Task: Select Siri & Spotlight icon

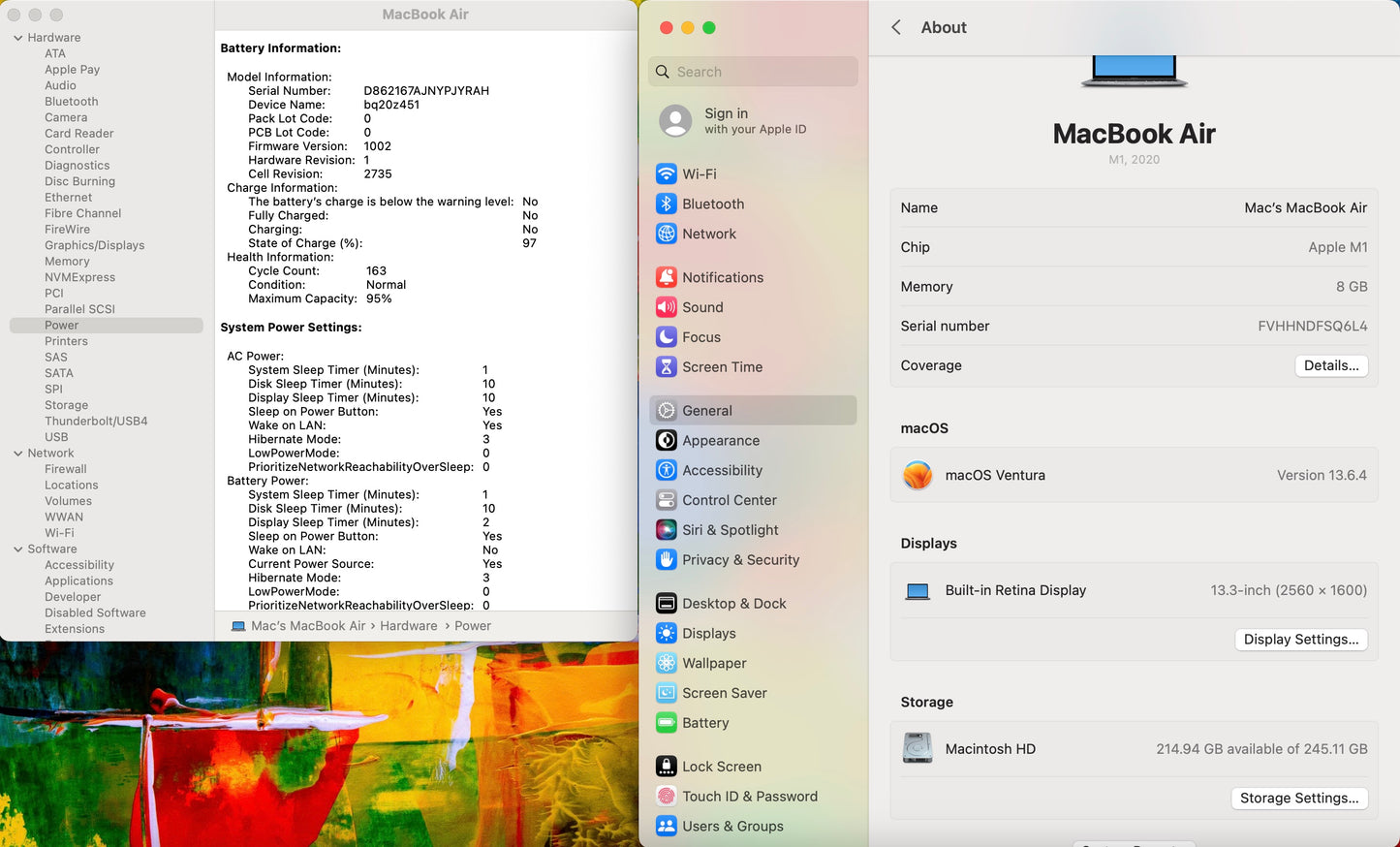Action: coord(667,530)
